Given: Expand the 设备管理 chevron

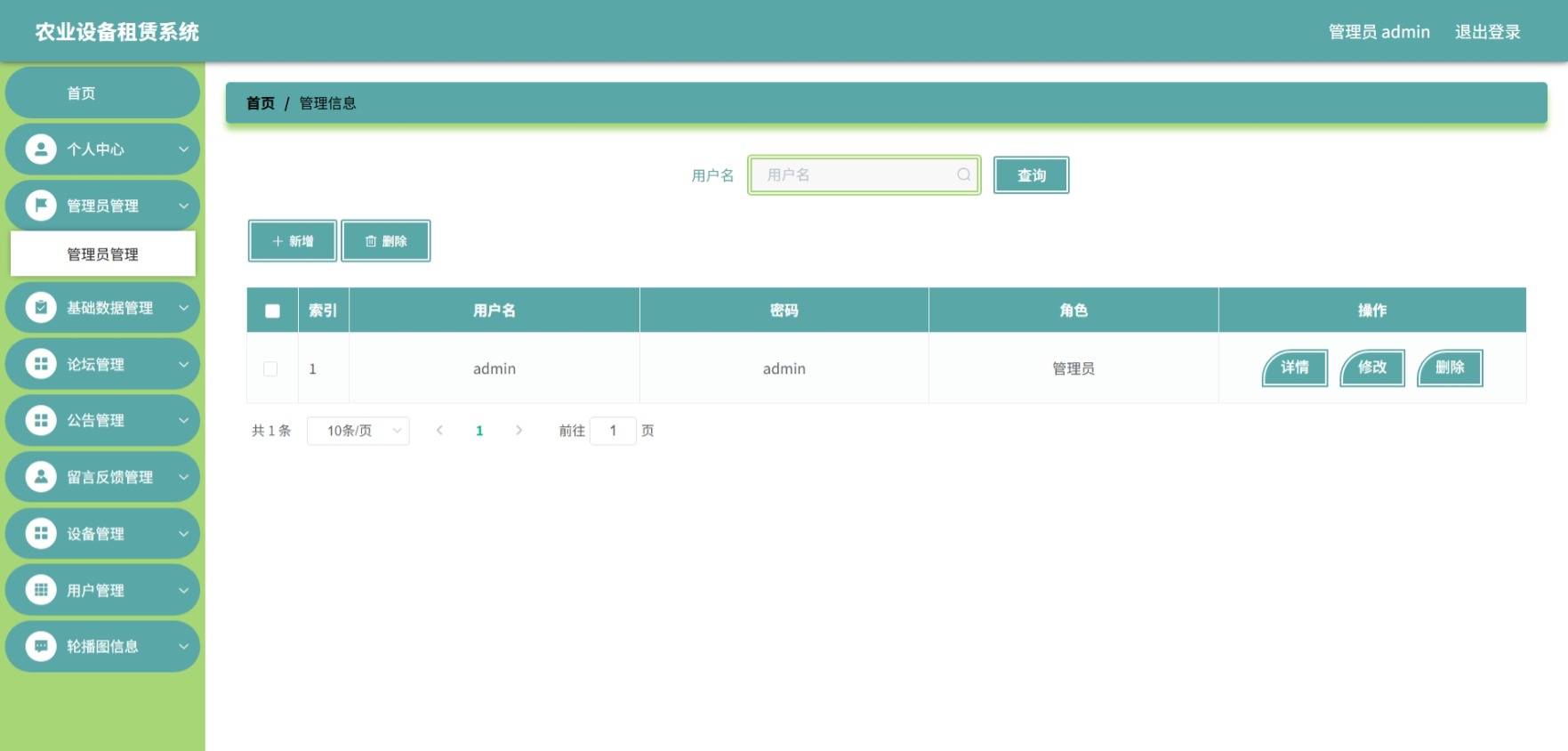Looking at the screenshot, I should coord(183,534).
